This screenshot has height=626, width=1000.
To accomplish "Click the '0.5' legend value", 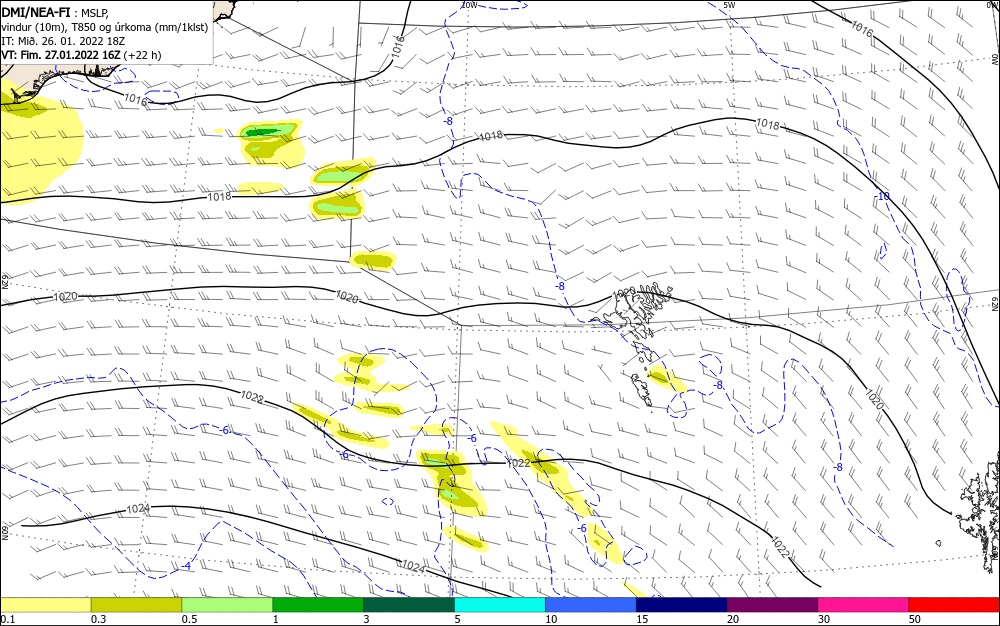I will (189, 619).
